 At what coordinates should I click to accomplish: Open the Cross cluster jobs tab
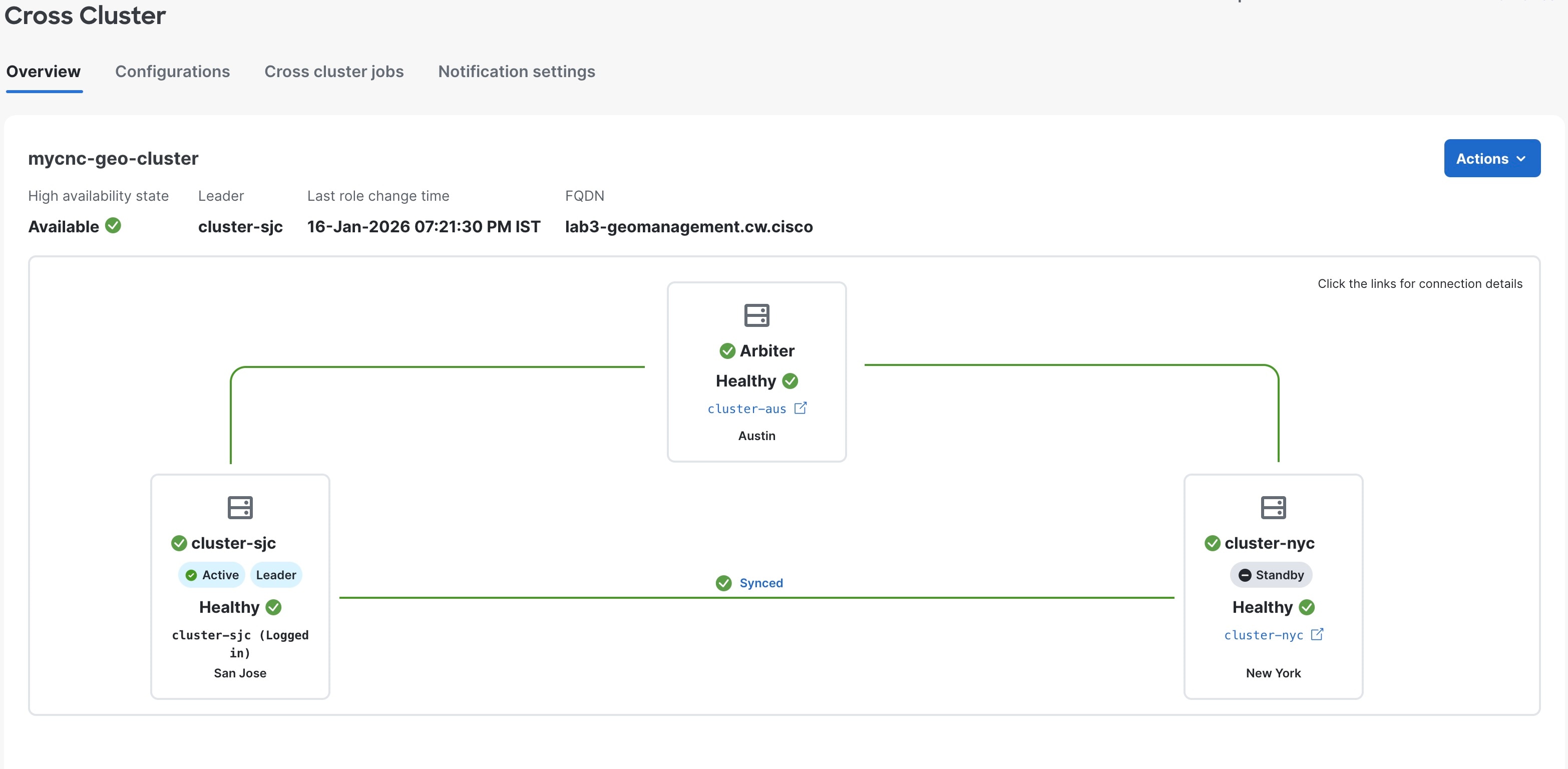point(333,71)
